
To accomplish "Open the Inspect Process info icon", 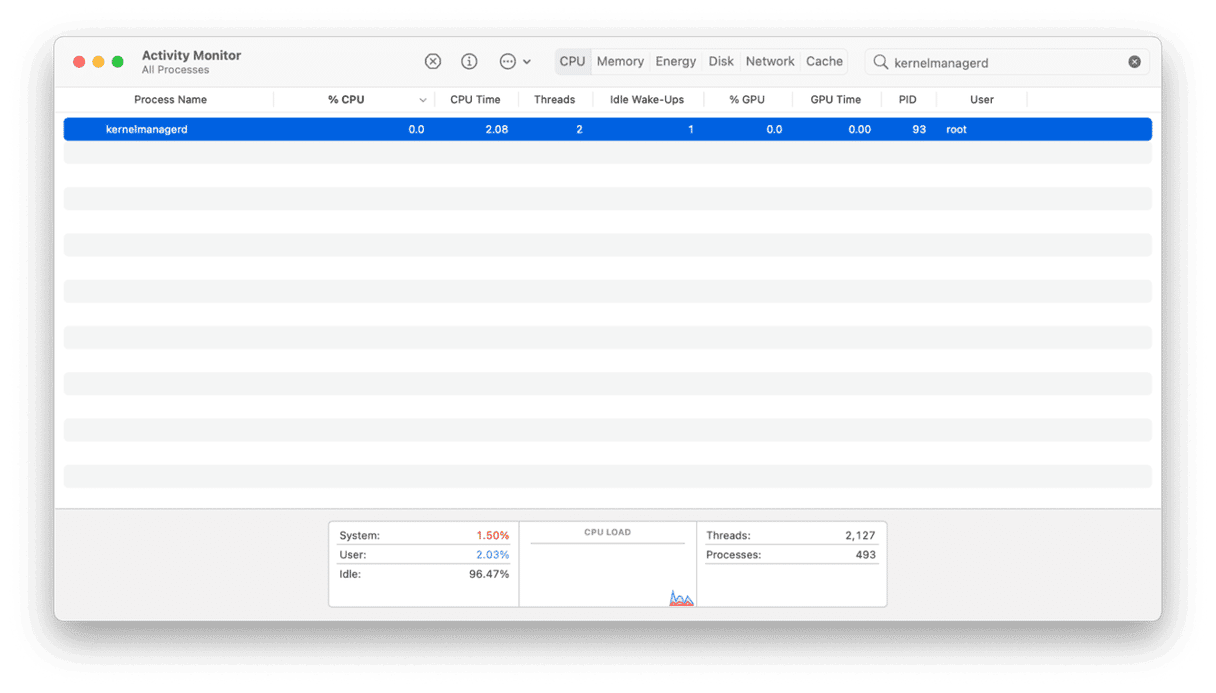I will point(468,61).
